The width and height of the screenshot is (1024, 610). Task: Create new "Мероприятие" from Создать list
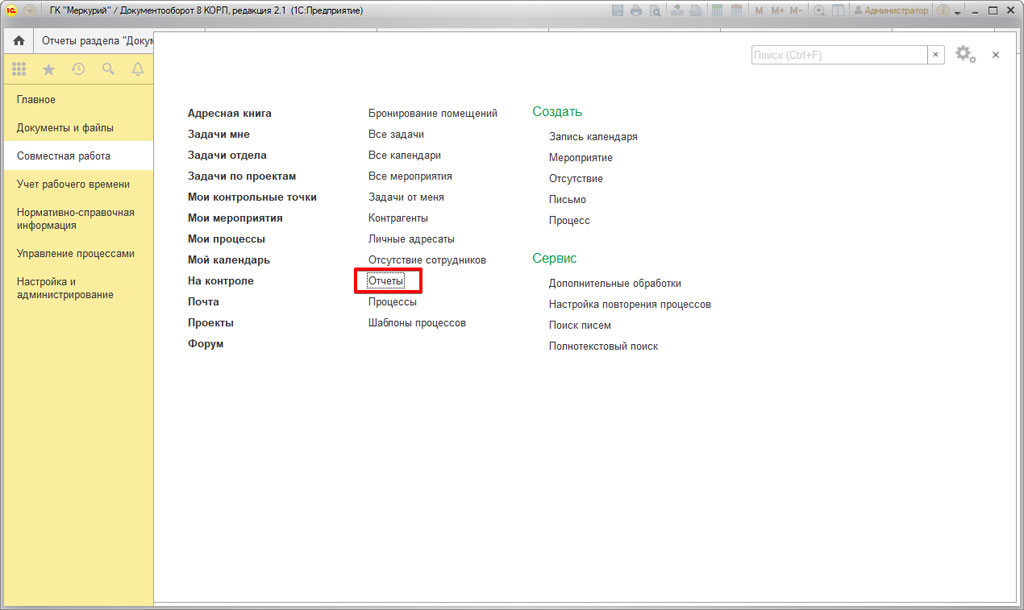pyautogui.click(x=580, y=158)
